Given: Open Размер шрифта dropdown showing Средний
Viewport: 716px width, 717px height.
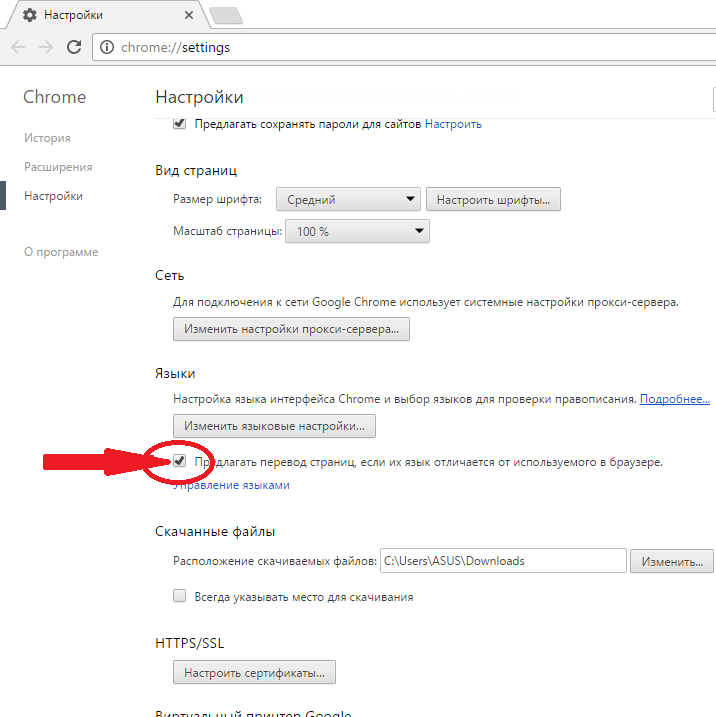Looking at the screenshot, I should 348,199.
